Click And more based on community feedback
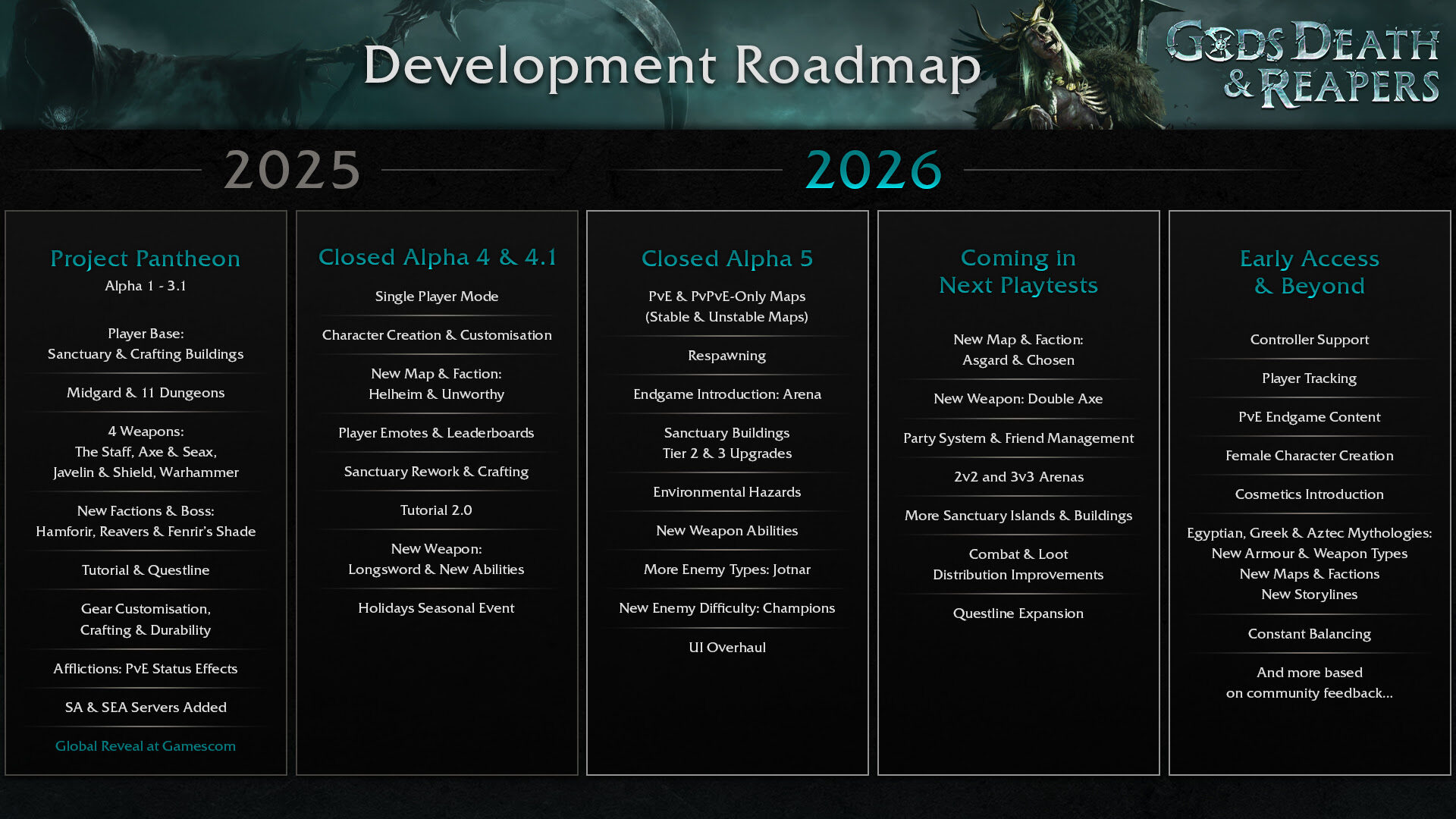The height and width of the screenshot is (819, 1456). click(x=1310, y=683)
